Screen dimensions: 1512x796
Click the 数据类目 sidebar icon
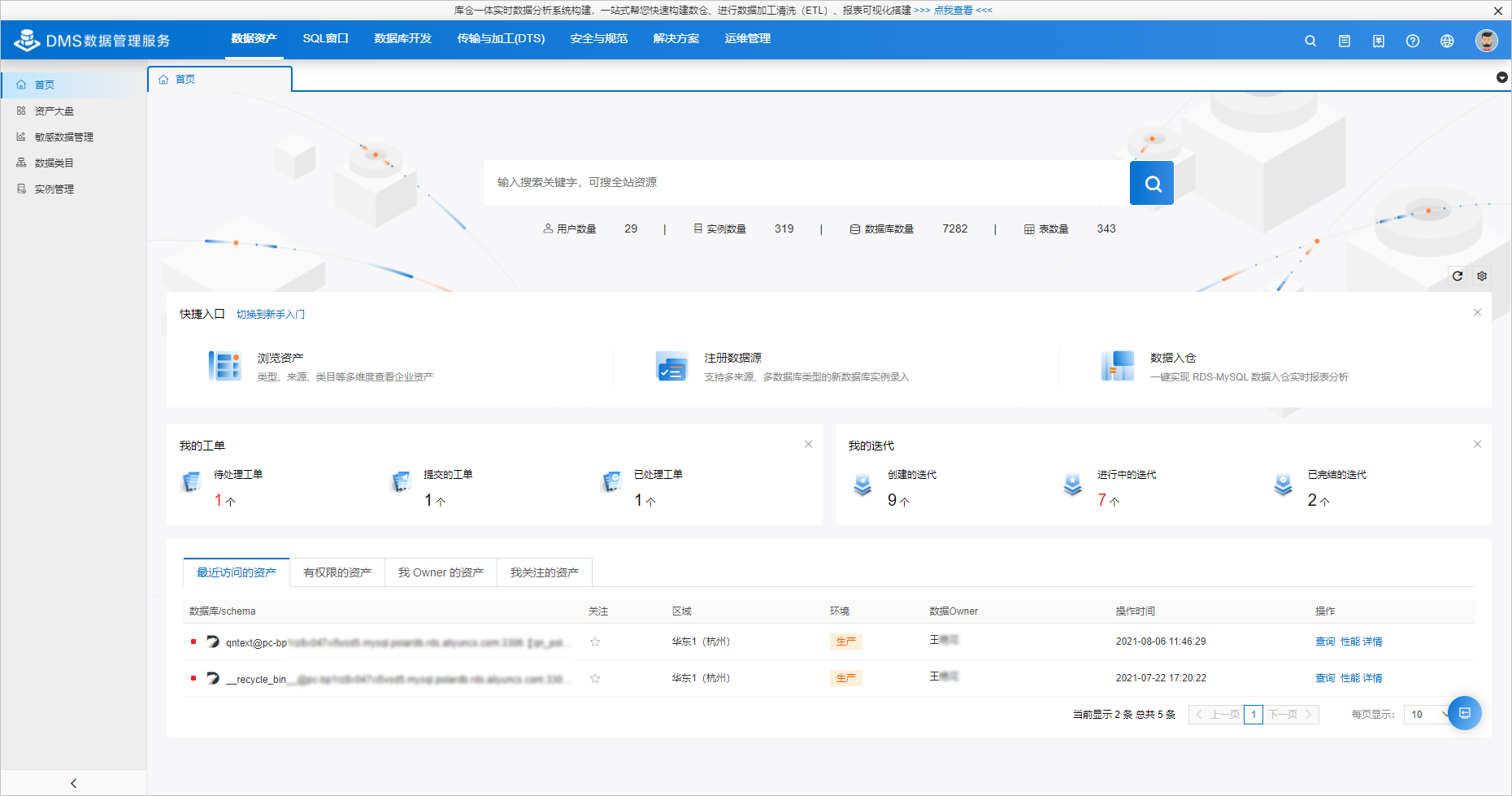pyautogui.click(x=21, y=163)
